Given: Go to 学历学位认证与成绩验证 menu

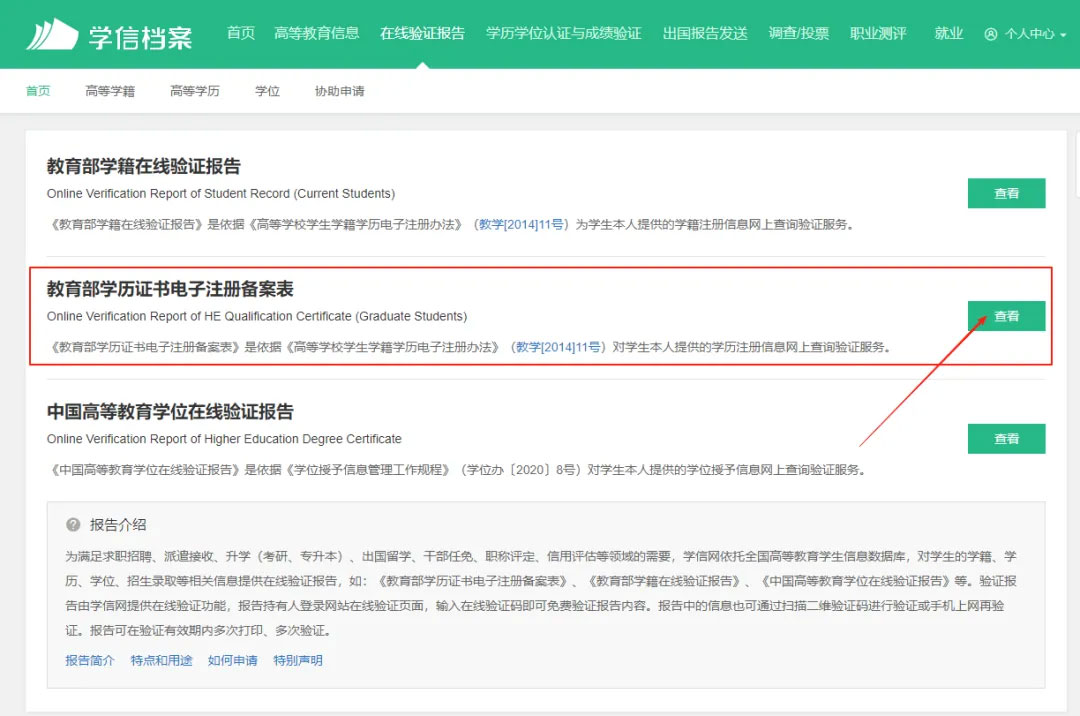Looking at the screenshot, I should tap(563, 33).
